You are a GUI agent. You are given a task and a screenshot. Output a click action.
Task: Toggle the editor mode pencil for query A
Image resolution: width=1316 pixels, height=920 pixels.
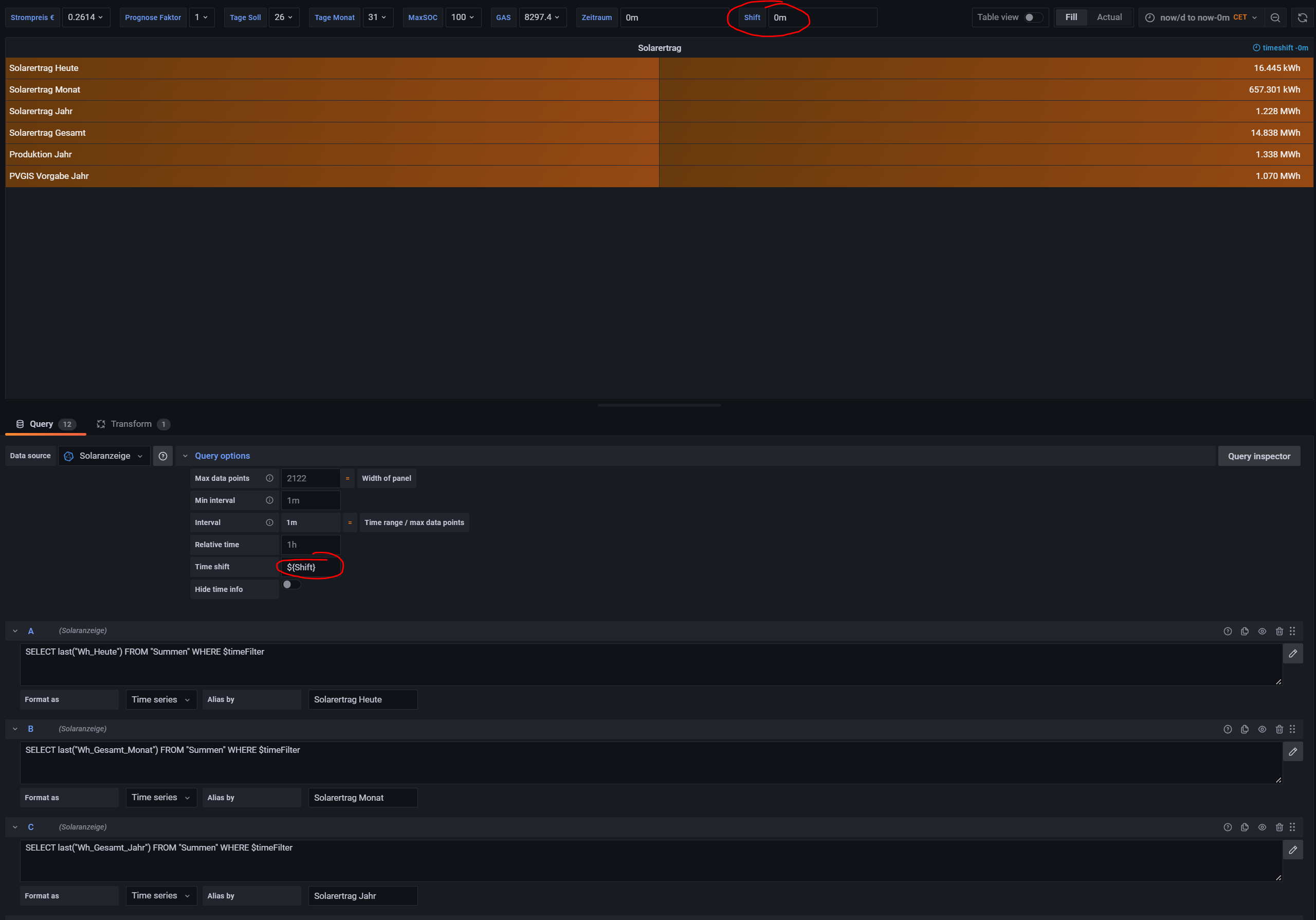(1292, 654)
